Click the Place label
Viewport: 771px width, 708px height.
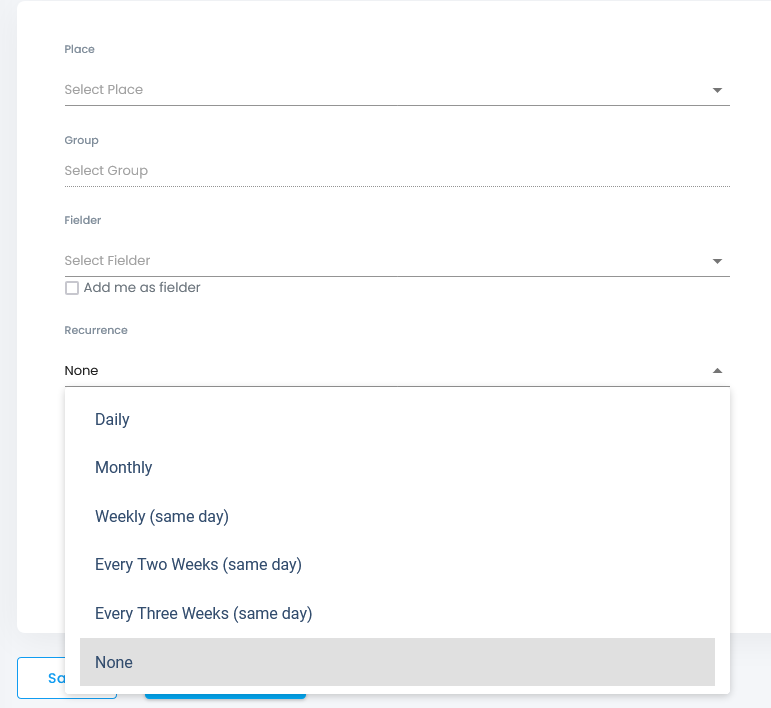80,49
